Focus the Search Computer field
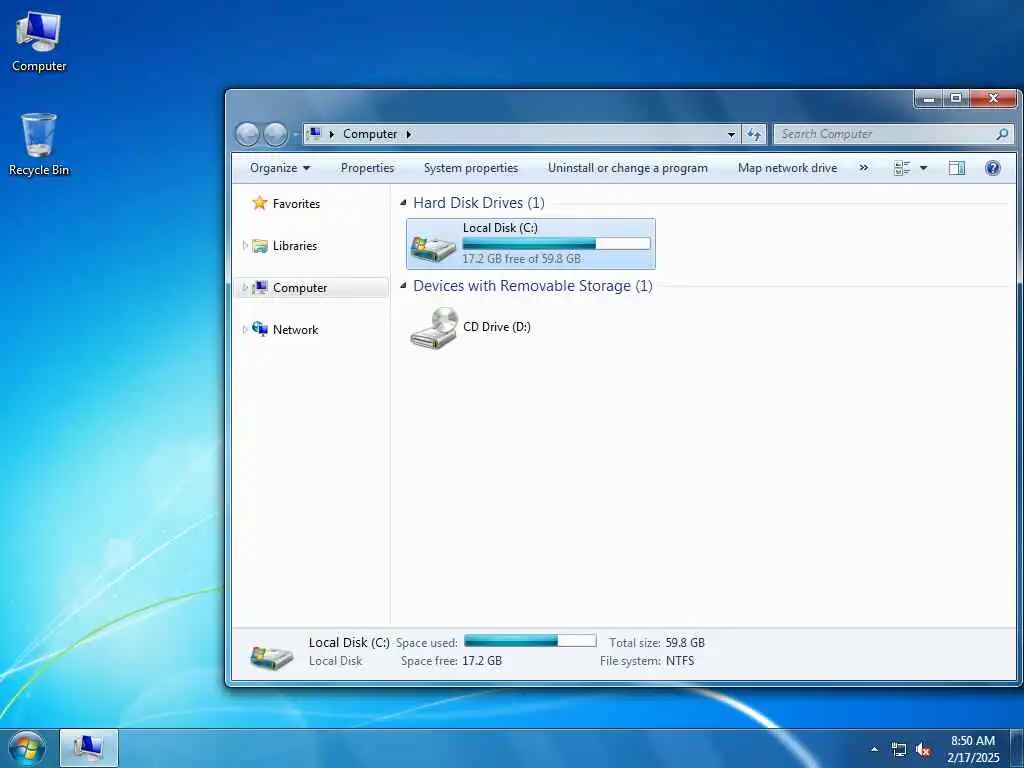Screen dimensions: 1024x768 893,134
